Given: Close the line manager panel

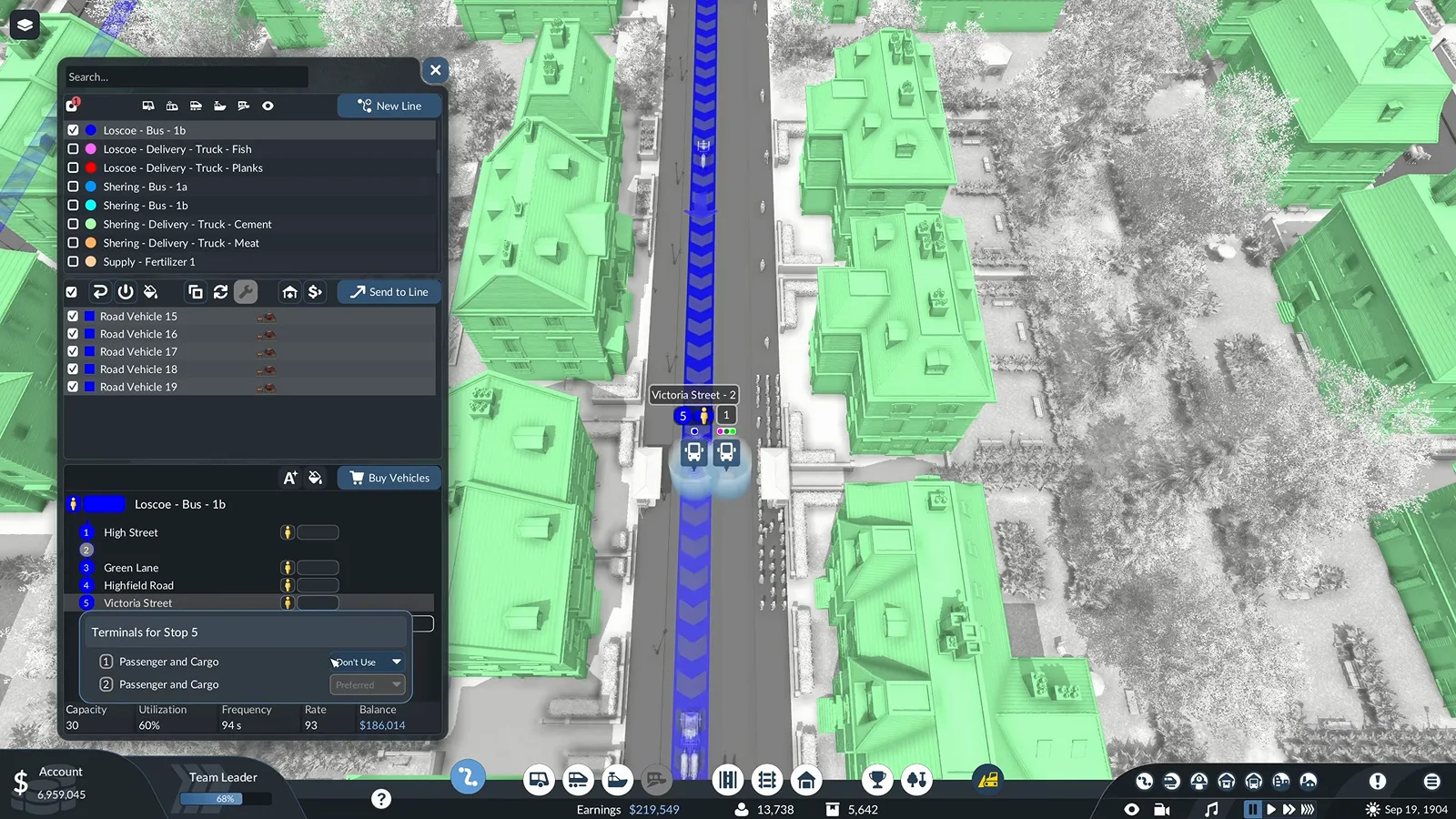Looking at the screenshot, I should [435, 70].
